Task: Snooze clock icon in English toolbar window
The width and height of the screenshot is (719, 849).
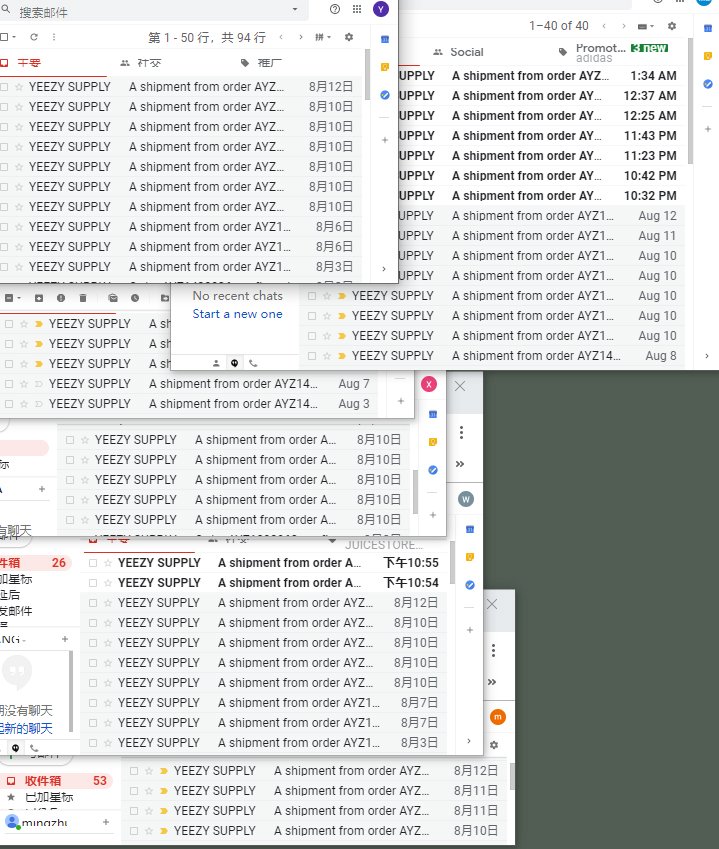Action: coord(135,298)
